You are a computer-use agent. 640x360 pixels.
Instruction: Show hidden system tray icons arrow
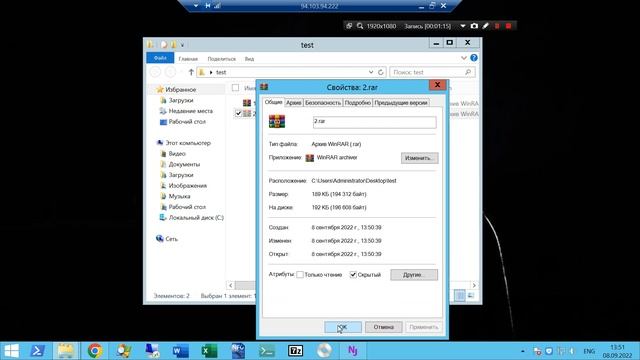(522, 351)
